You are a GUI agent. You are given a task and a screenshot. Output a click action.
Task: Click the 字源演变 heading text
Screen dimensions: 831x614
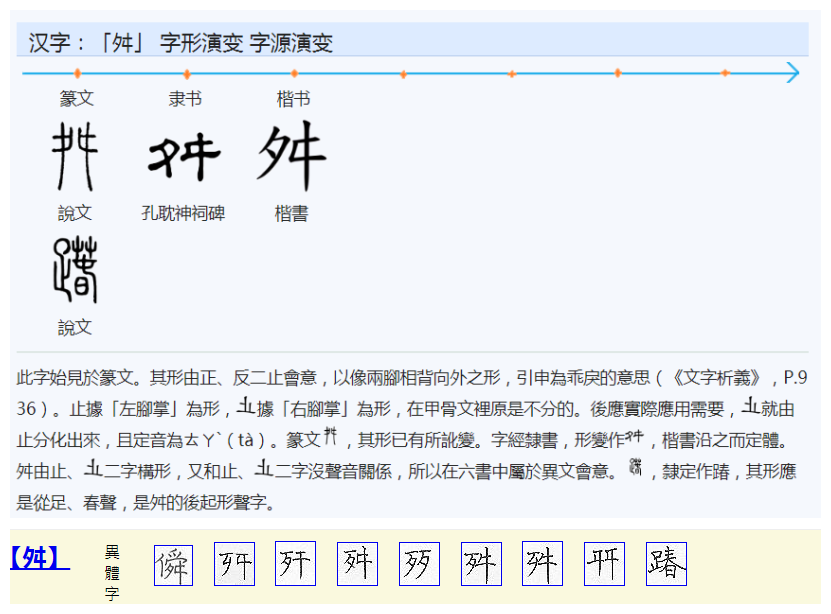[x=291, y=42]
